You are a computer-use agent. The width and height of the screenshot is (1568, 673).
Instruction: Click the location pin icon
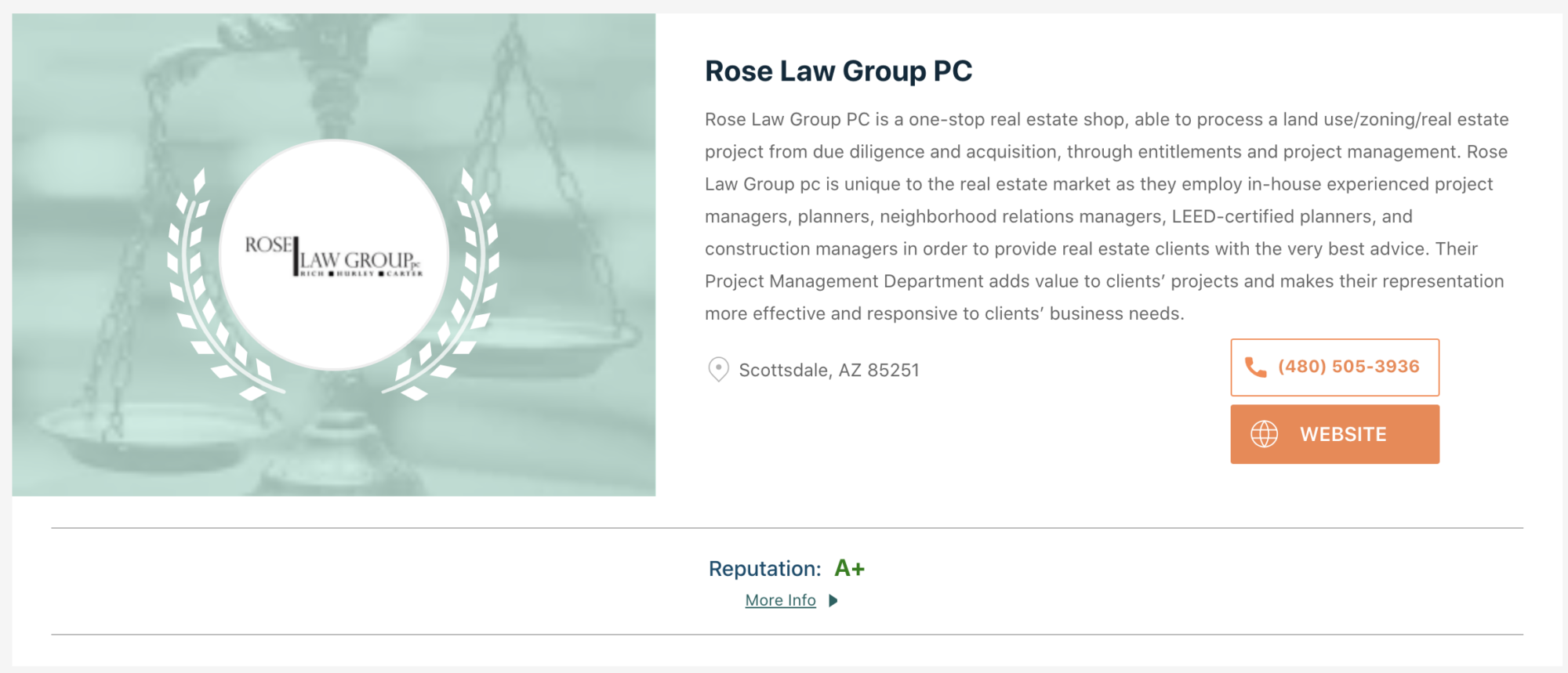click(718, 369)
